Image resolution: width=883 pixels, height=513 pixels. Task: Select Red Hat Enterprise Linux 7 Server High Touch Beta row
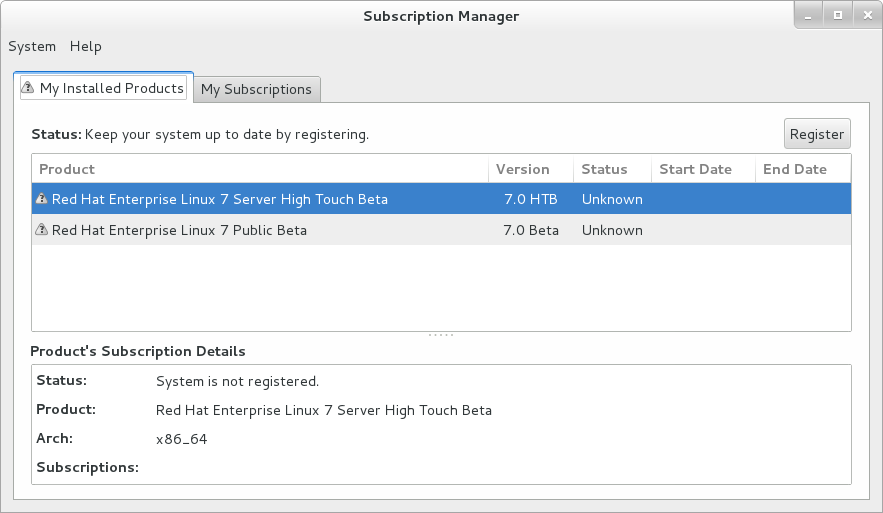[220, 199]
